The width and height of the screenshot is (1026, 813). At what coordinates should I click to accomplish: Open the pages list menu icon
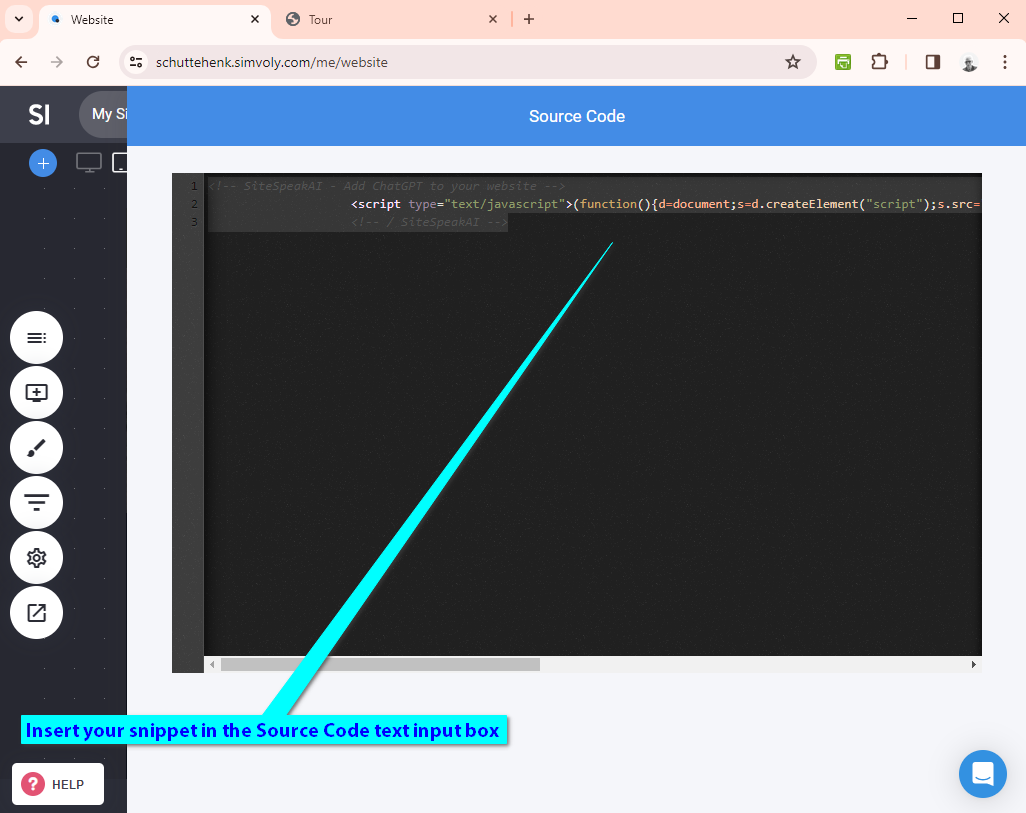37,338
